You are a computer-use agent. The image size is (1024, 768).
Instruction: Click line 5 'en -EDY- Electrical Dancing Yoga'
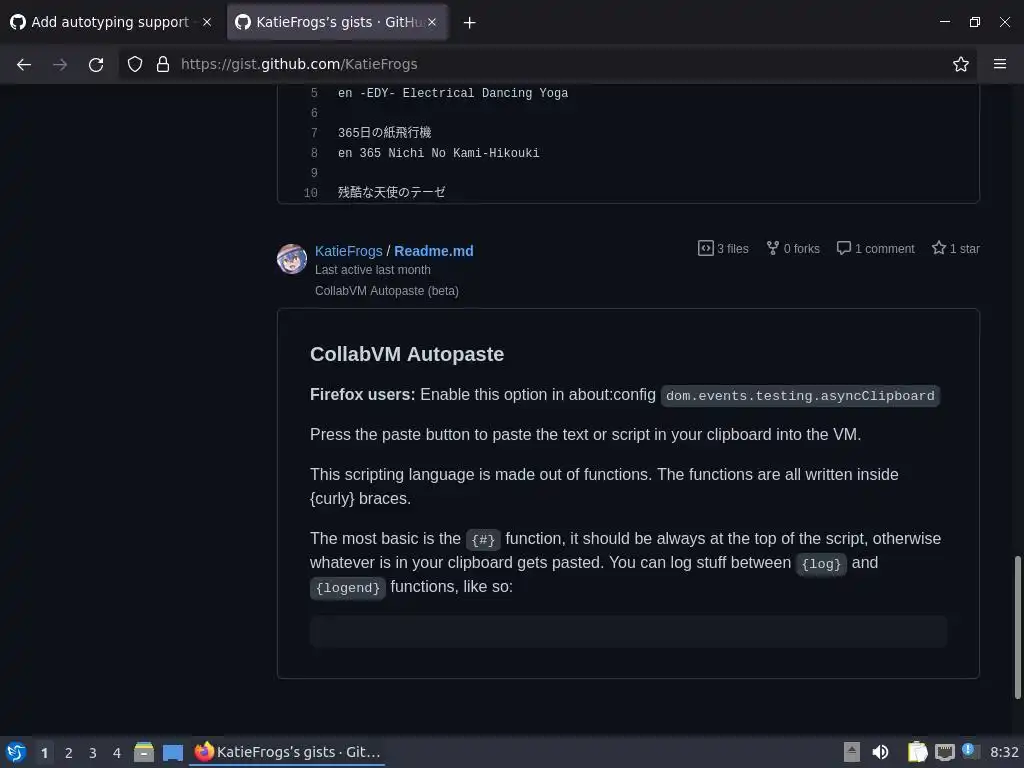453,93
